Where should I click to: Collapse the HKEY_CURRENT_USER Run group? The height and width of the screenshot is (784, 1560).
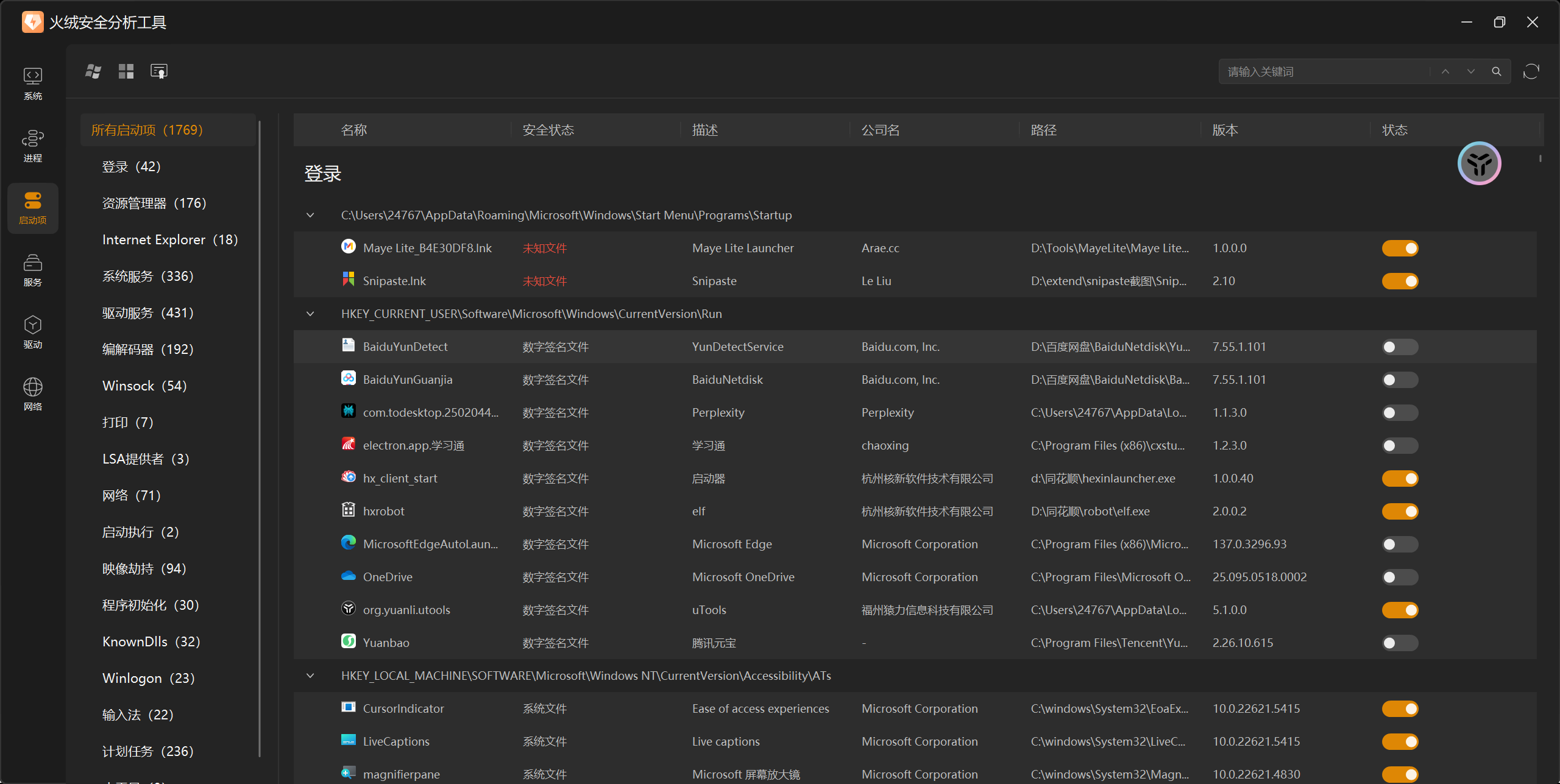pyautogui.click(x=310, y=314)
